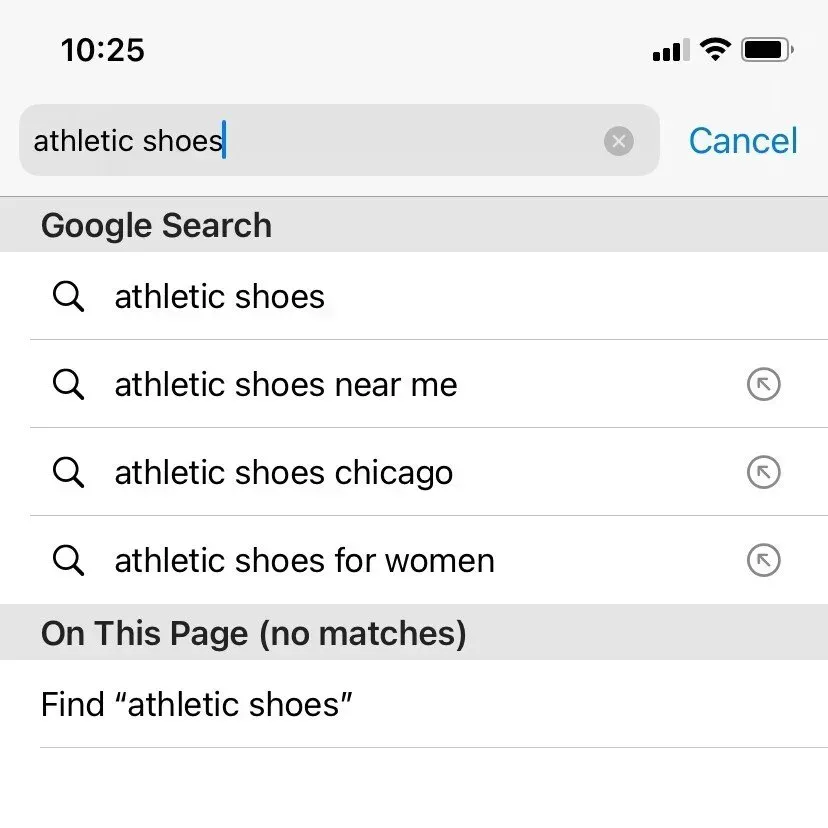Open the "athletic shoes chicago" suggestion
The height and width of the screenshot is (828, 828).
[x=283, y=472]
